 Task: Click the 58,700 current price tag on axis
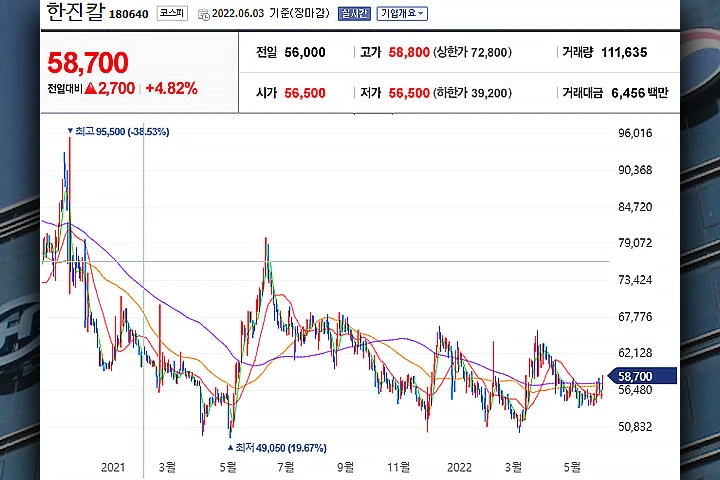(642, 376)
